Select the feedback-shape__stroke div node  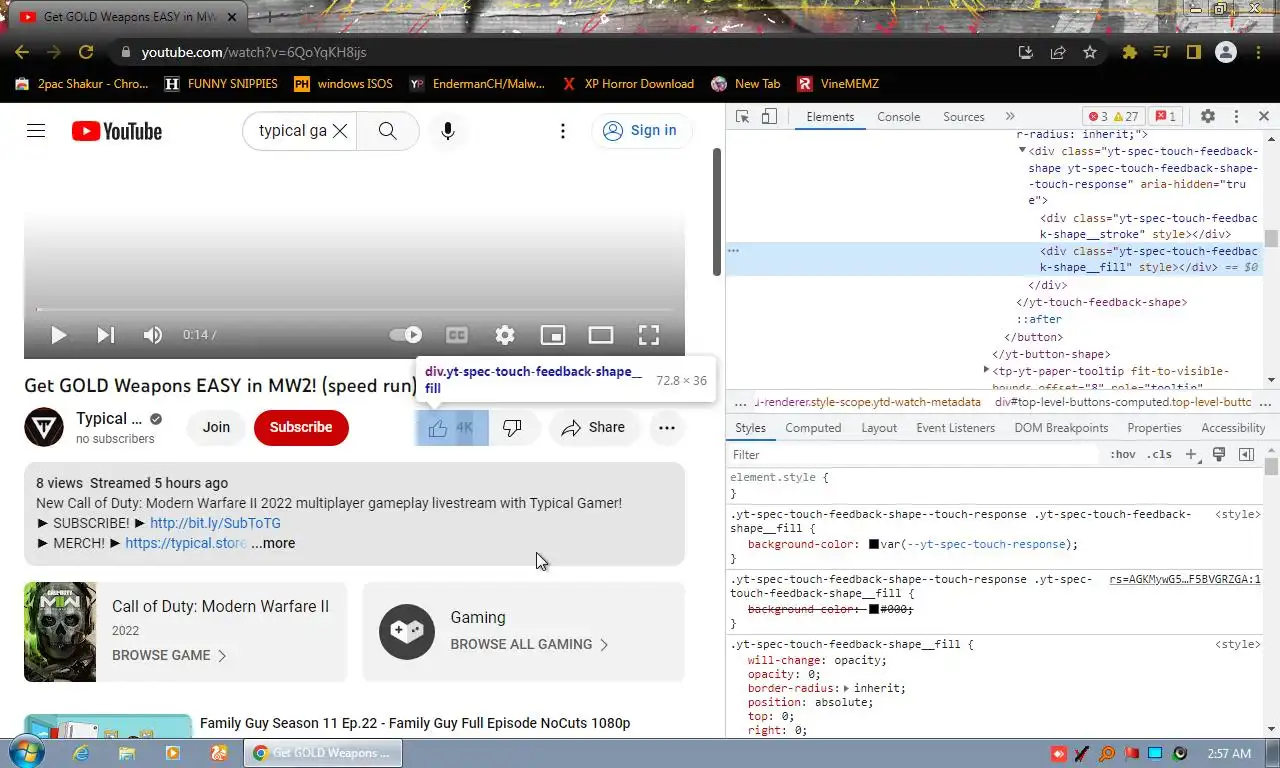1149,226
